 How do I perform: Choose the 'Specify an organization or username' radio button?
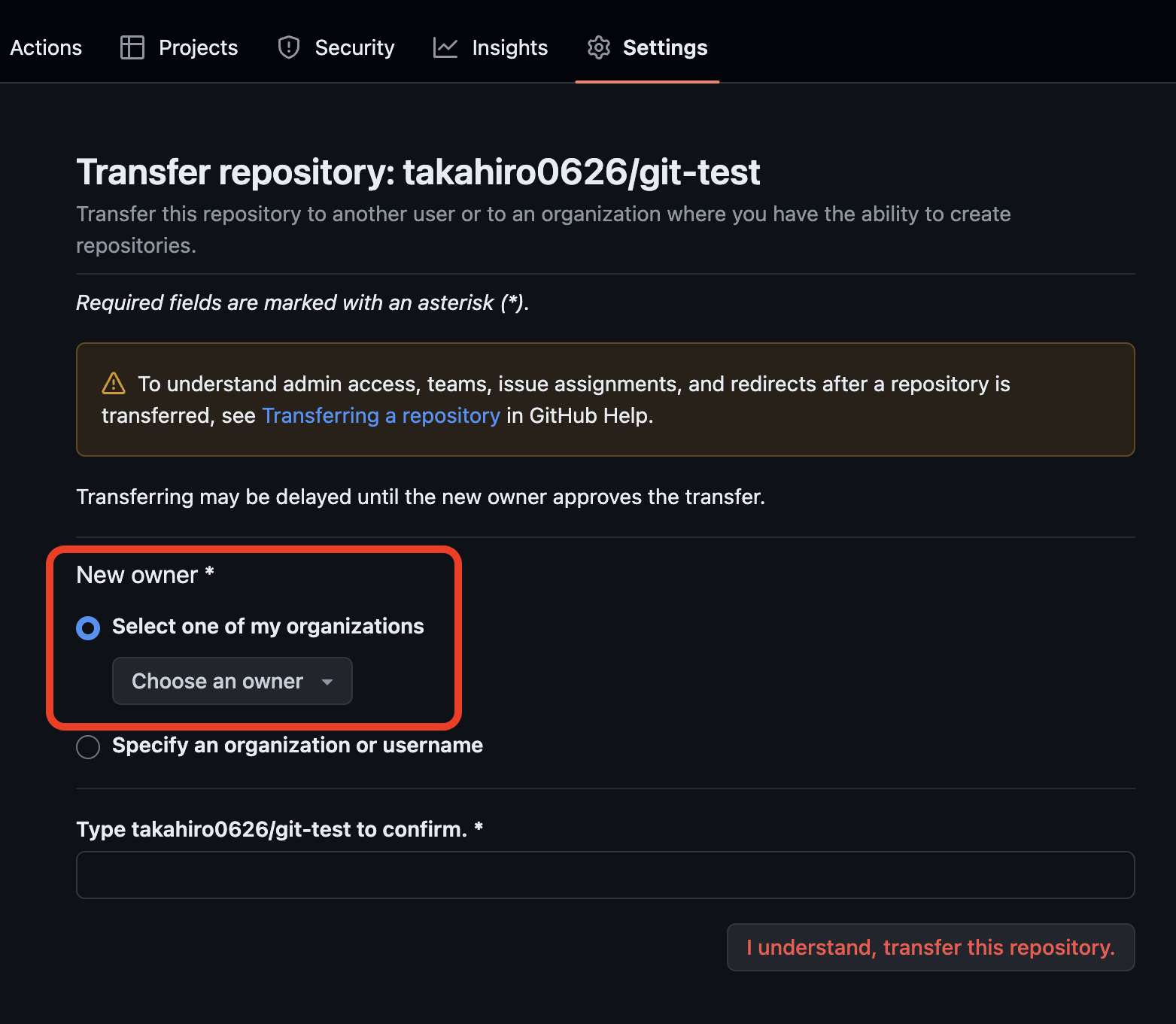coord(88,747)
